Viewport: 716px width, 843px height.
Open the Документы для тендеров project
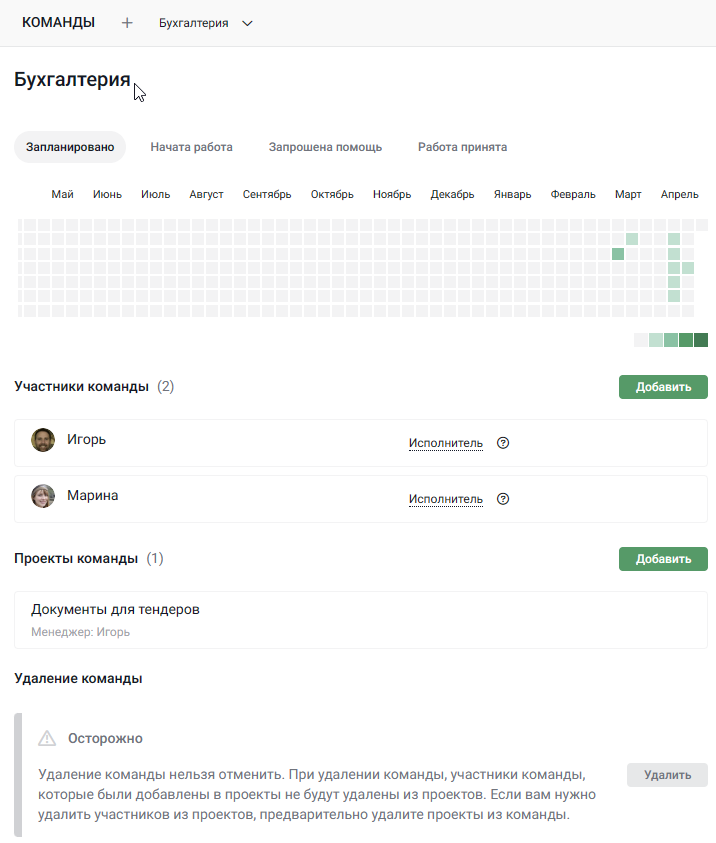361,620
